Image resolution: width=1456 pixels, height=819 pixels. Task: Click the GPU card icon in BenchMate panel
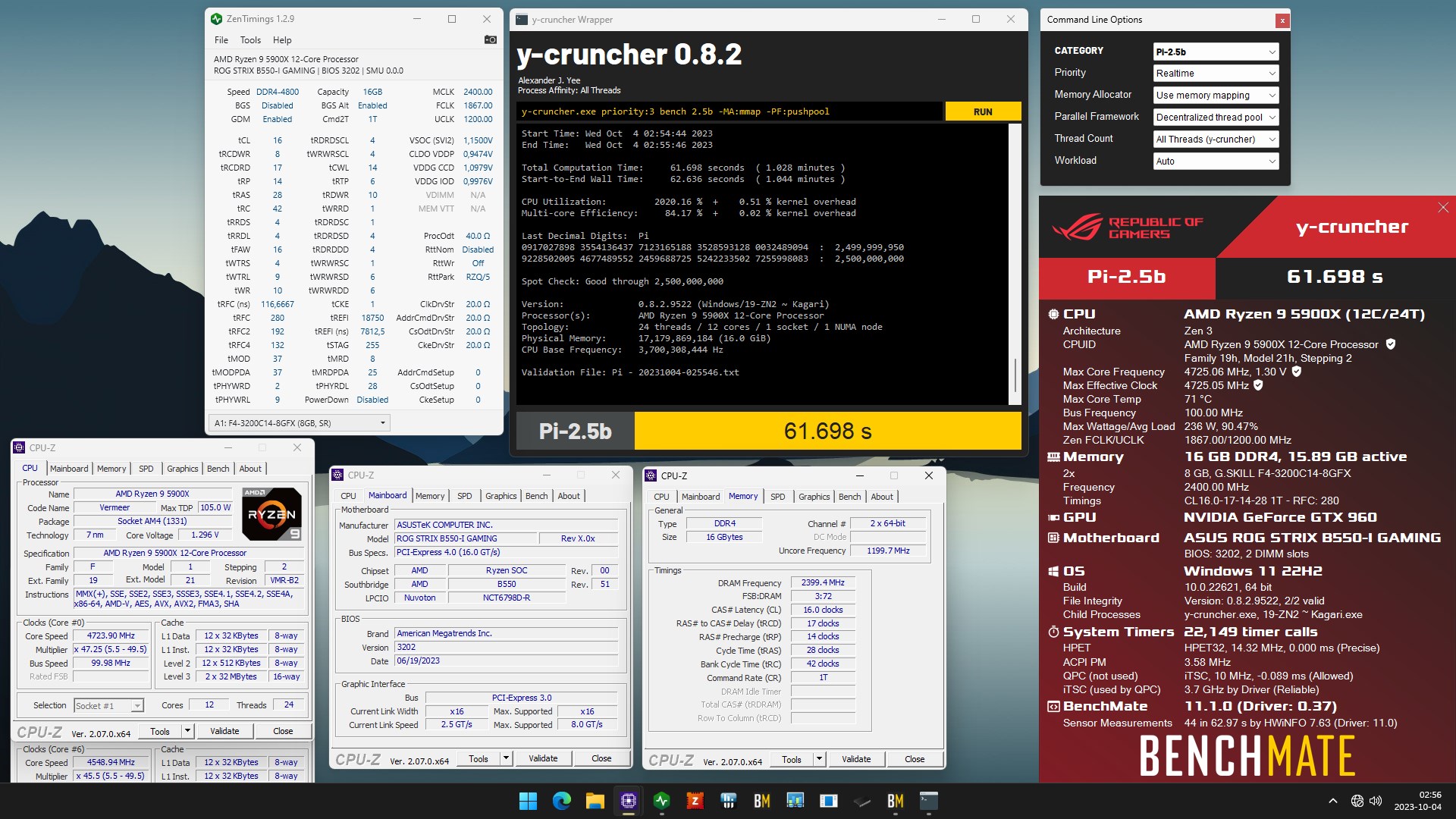1053,517
